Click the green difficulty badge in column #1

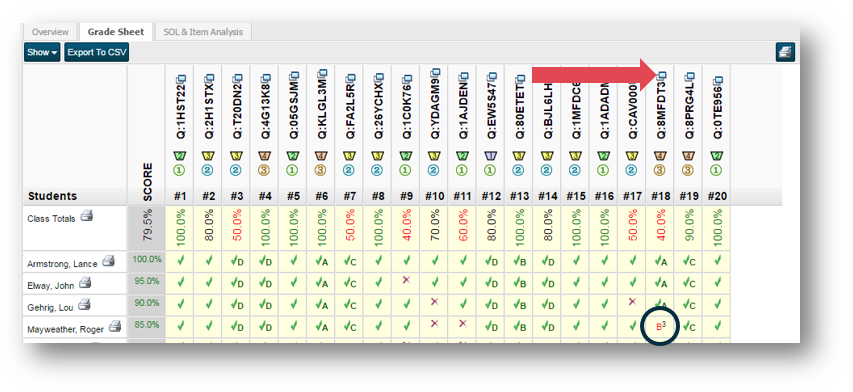point(180,157)
